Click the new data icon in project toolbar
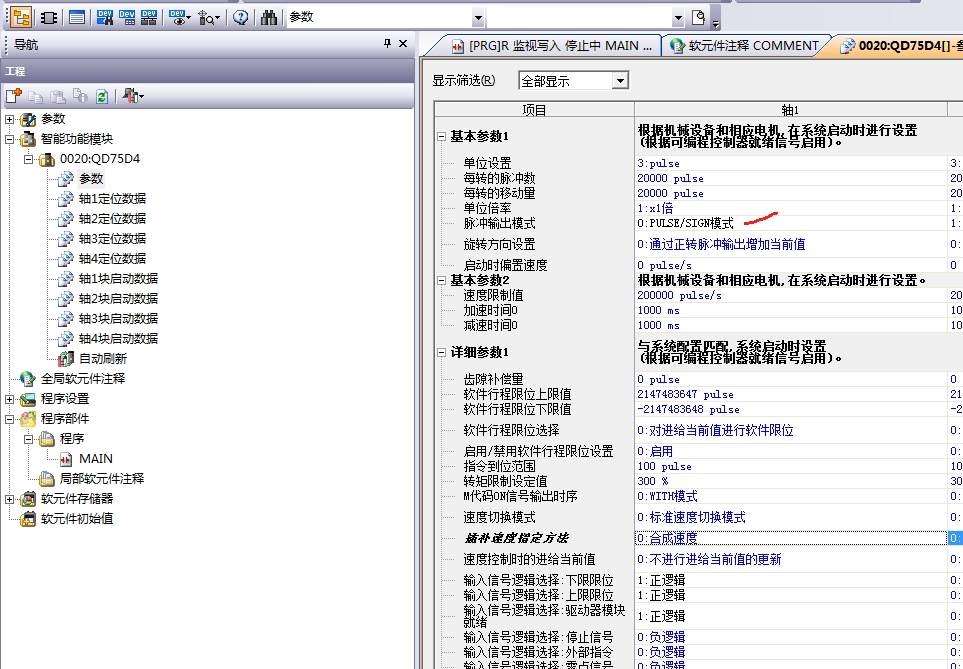963x669 pixels. 13,96
